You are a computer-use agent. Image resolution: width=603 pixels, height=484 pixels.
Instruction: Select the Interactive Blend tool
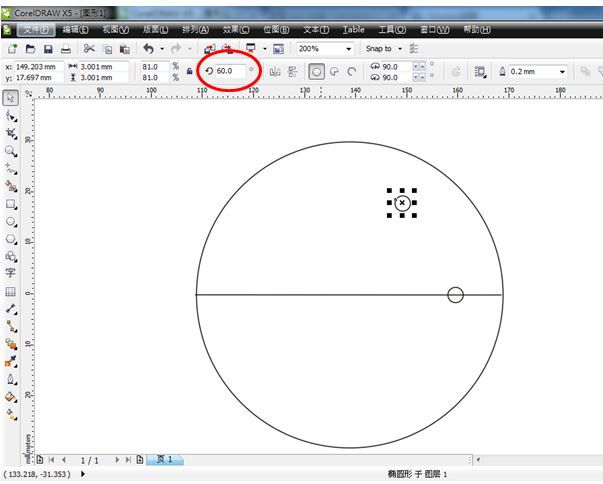click(x=11, y=344)
